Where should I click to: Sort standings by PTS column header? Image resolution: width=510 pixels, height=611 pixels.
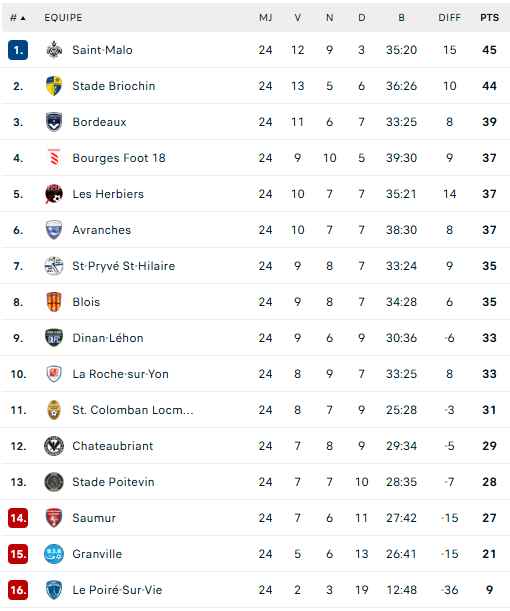click(489, 18)
